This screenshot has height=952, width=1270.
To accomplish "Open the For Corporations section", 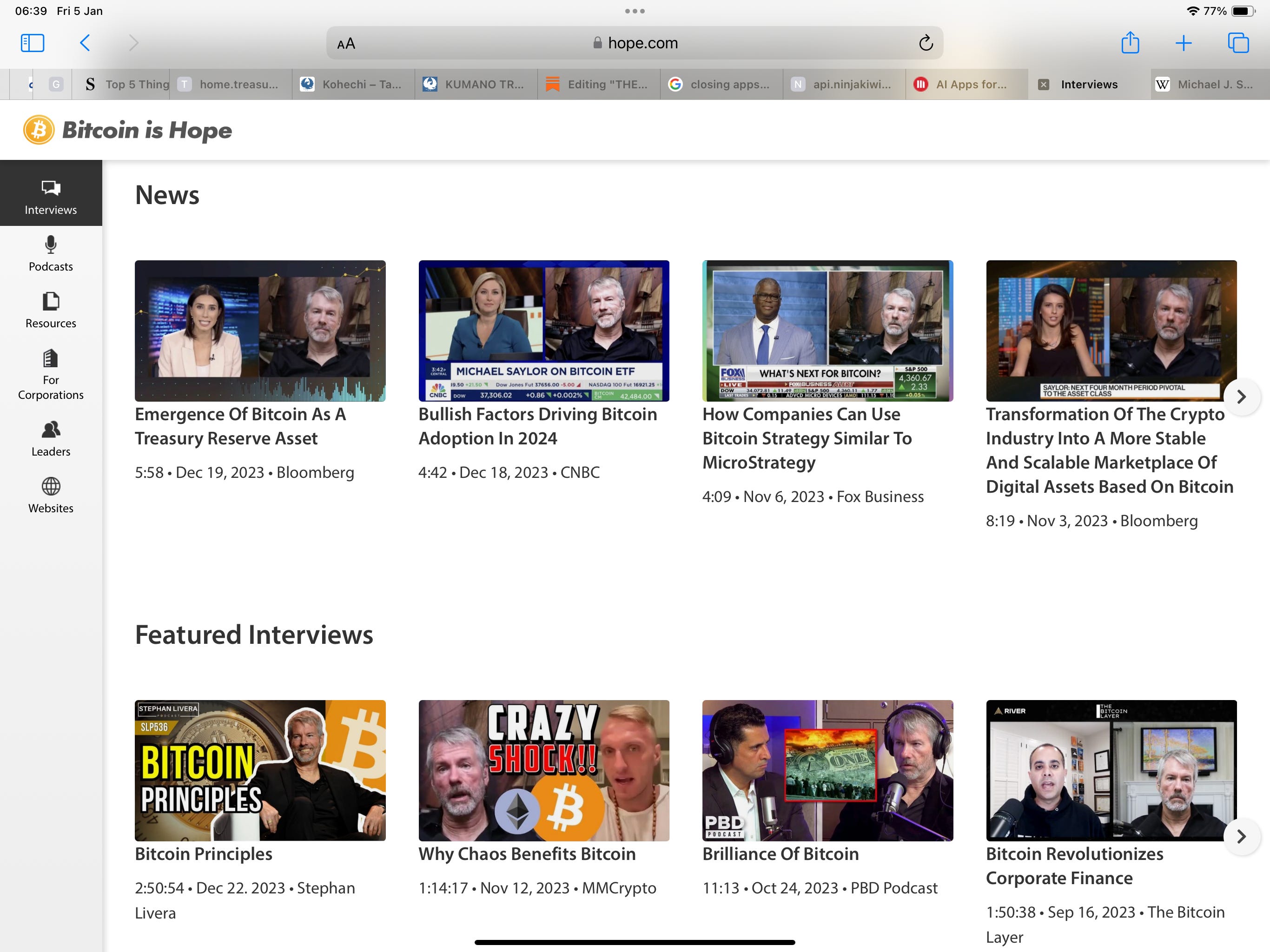I will click(x=51, y=375).
